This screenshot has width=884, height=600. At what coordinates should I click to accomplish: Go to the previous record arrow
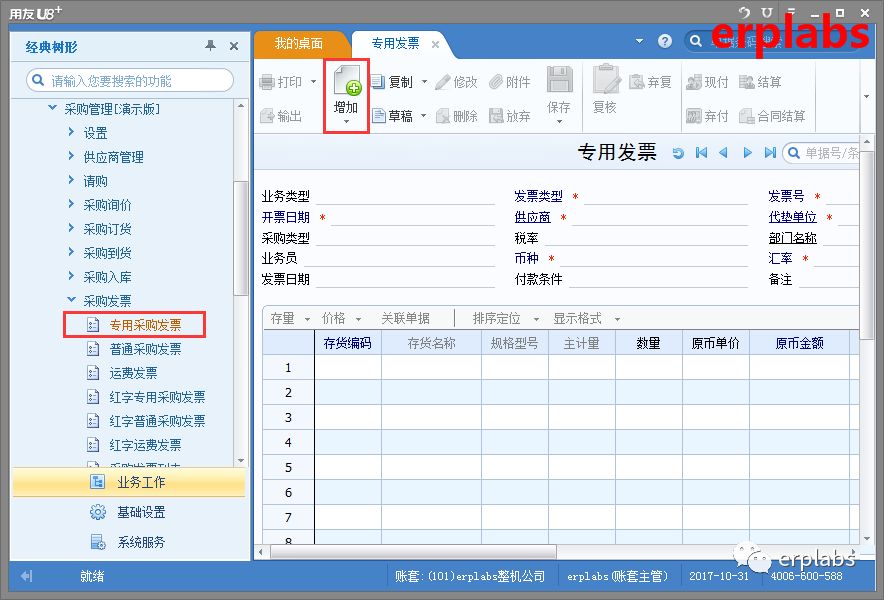[723, 153]
